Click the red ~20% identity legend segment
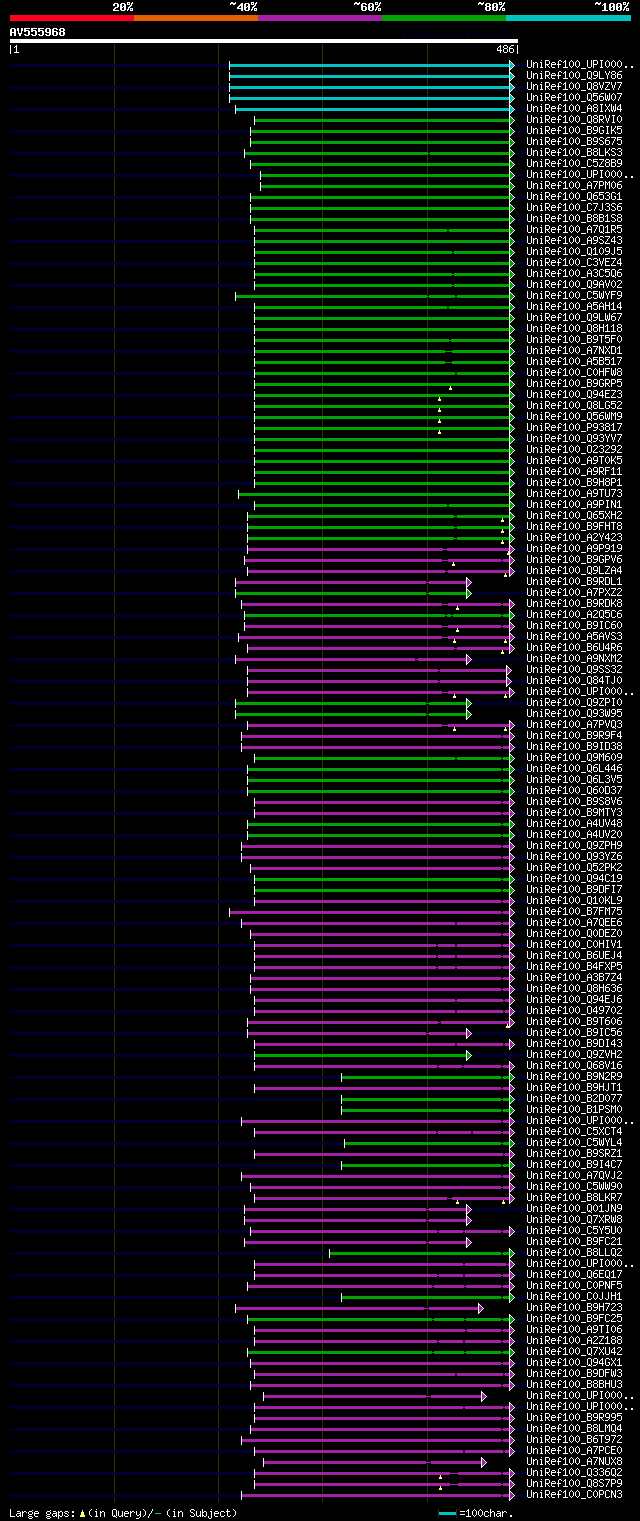 (x=71, y=18)
